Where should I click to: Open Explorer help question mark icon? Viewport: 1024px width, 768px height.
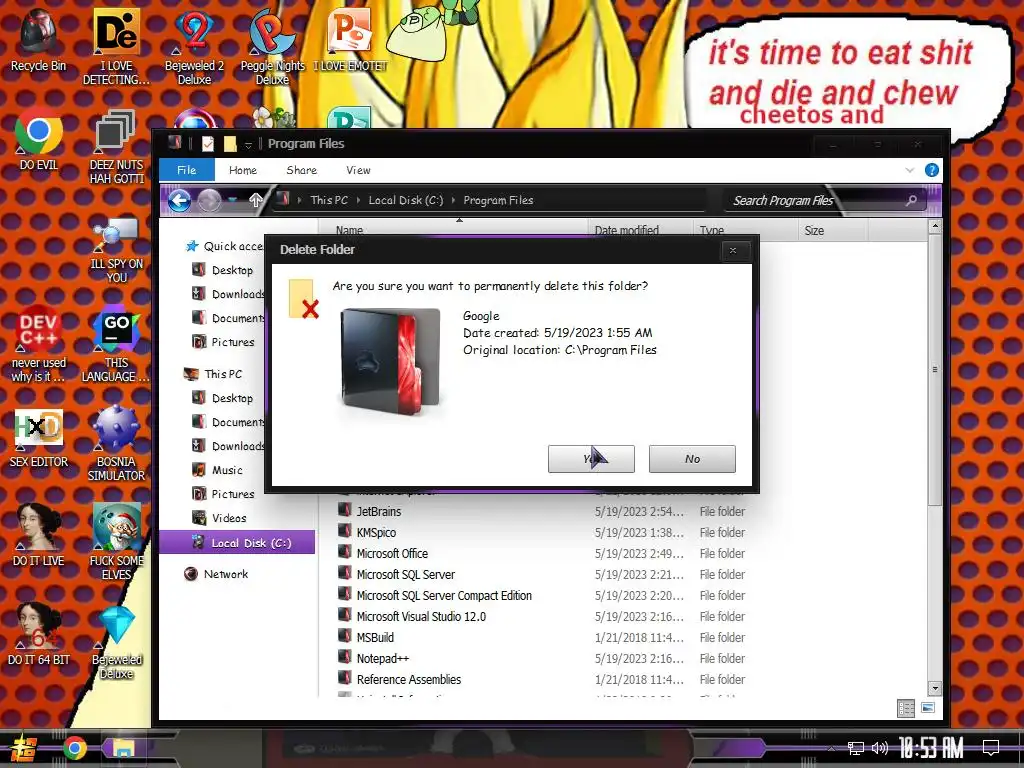[x=932, y=170]
